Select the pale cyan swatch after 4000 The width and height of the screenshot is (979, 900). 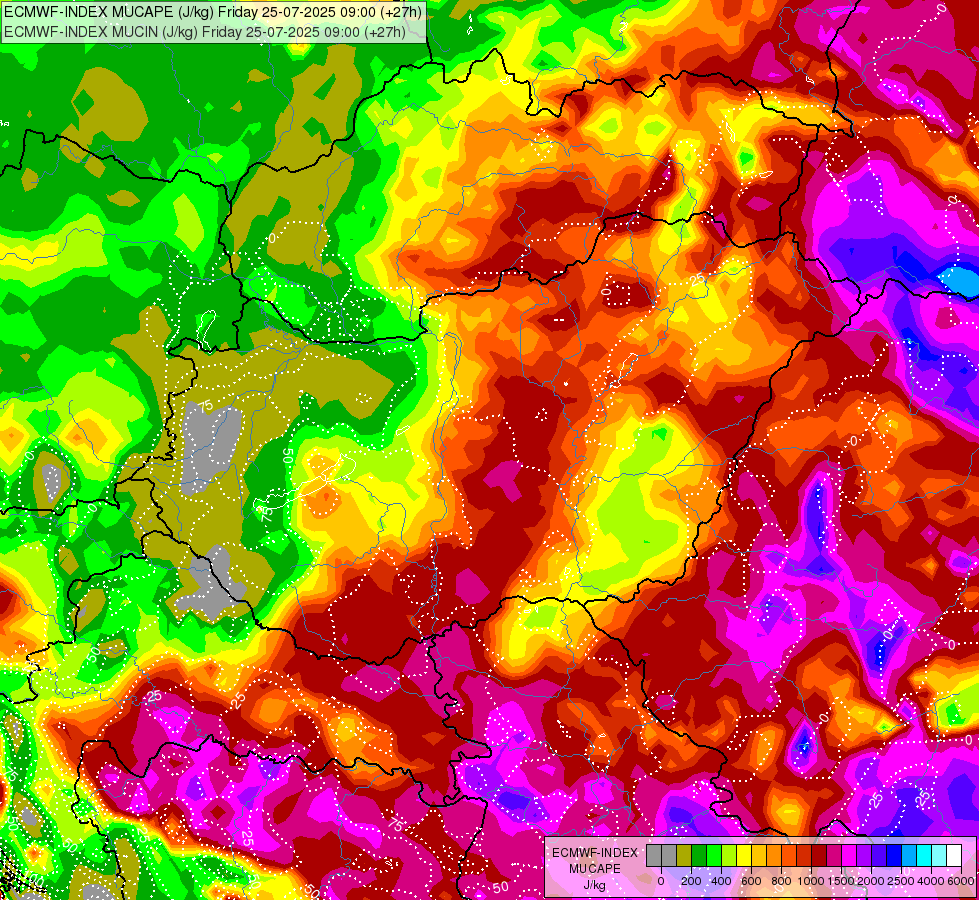click(940, 855)
